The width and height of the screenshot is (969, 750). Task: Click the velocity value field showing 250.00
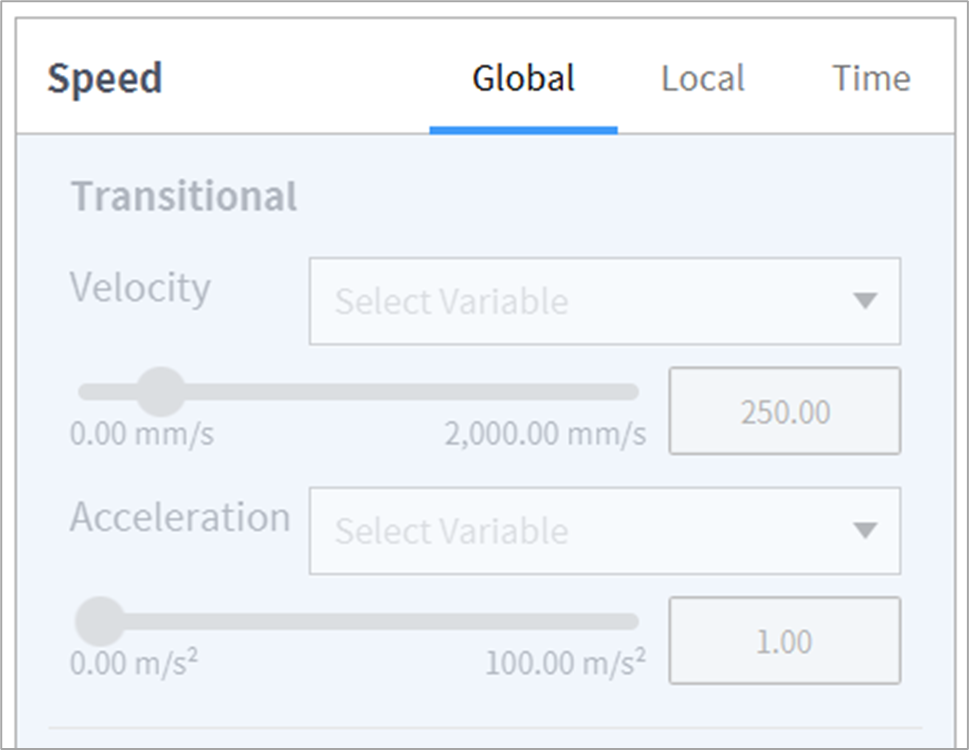784,411
